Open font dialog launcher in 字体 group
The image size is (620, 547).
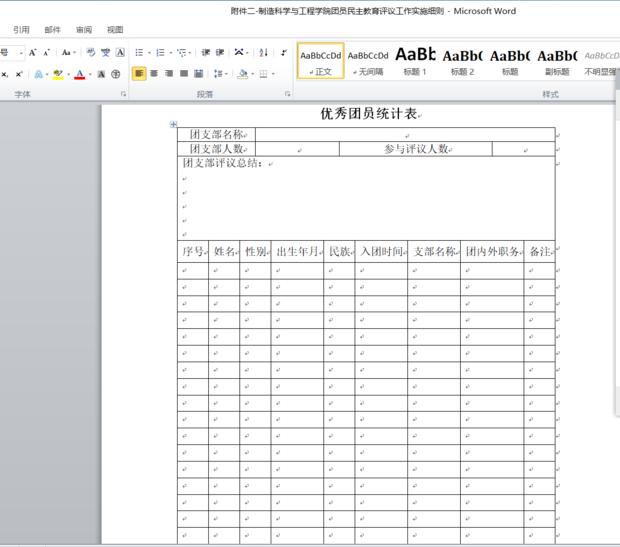pyautogui.click(x=123, y=94)
